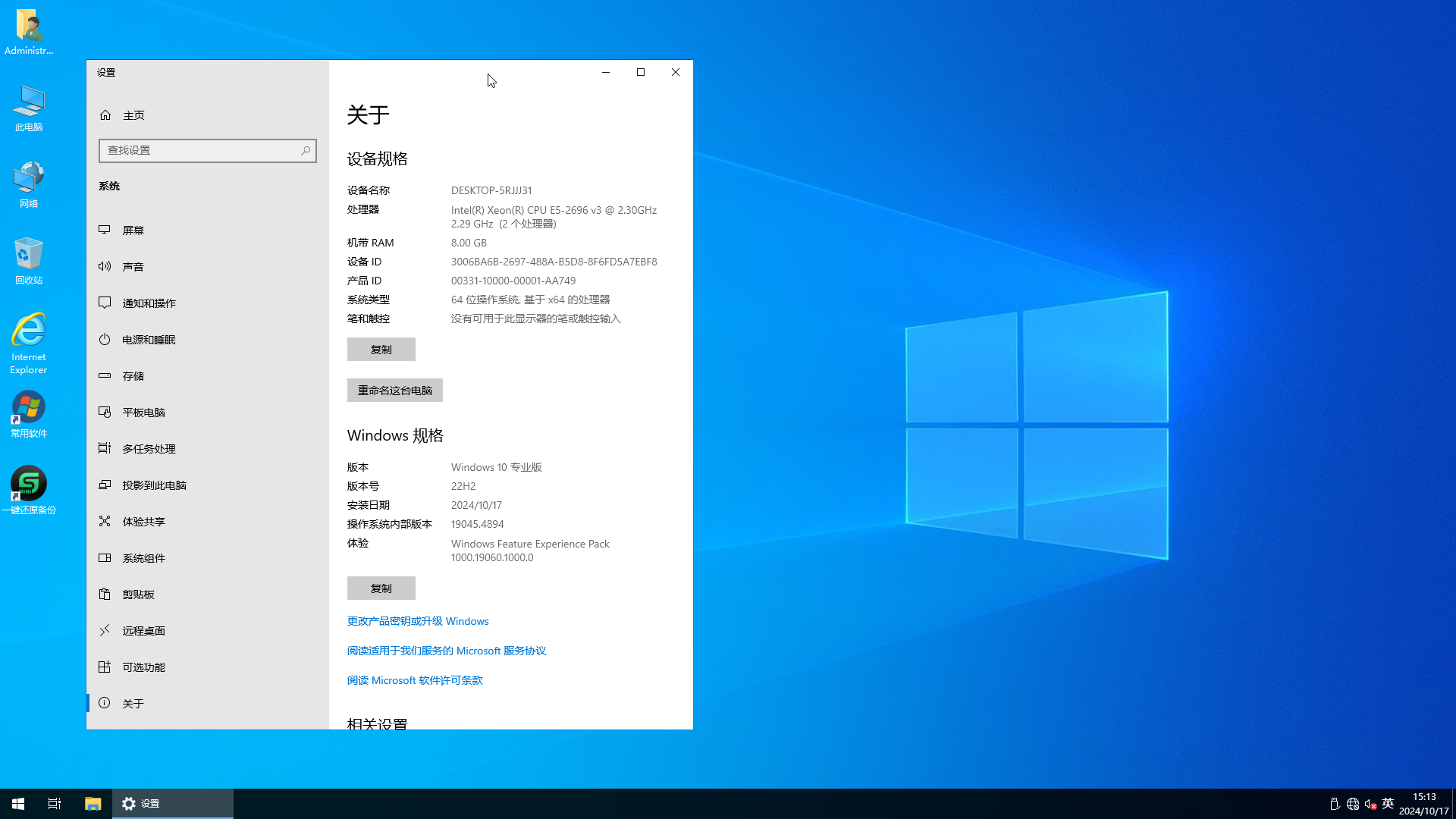Open 可选功能 optional features icon
This screenshot has width=1456, height=819.
(105, 667)
